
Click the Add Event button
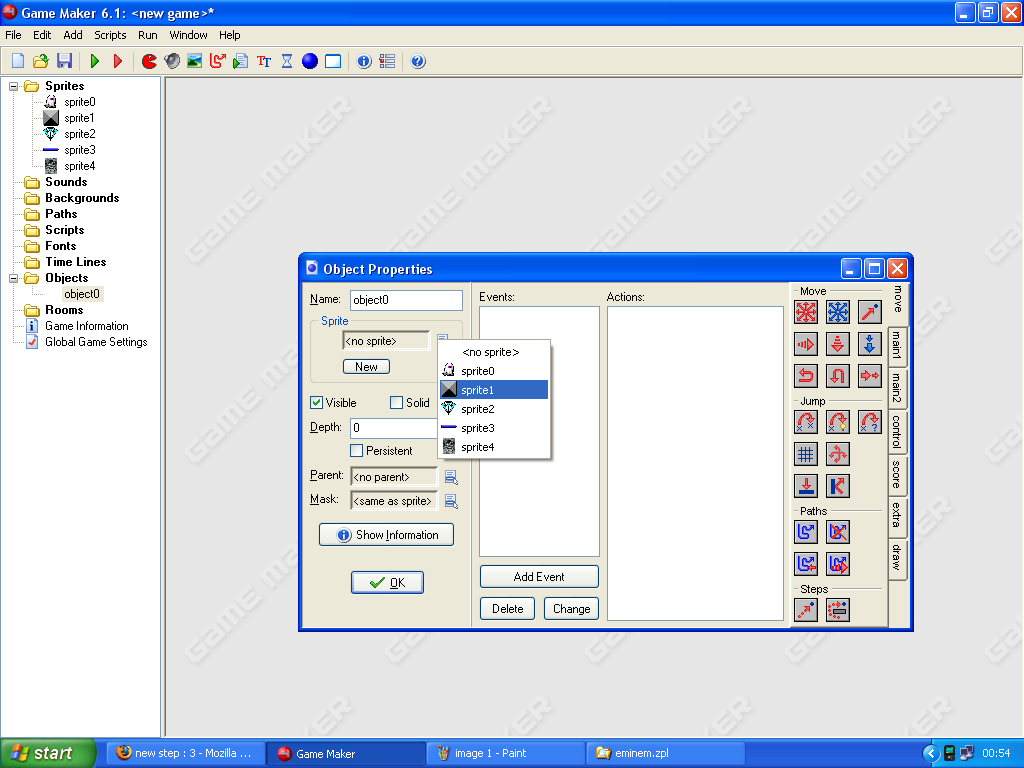[x=539, y=577]
